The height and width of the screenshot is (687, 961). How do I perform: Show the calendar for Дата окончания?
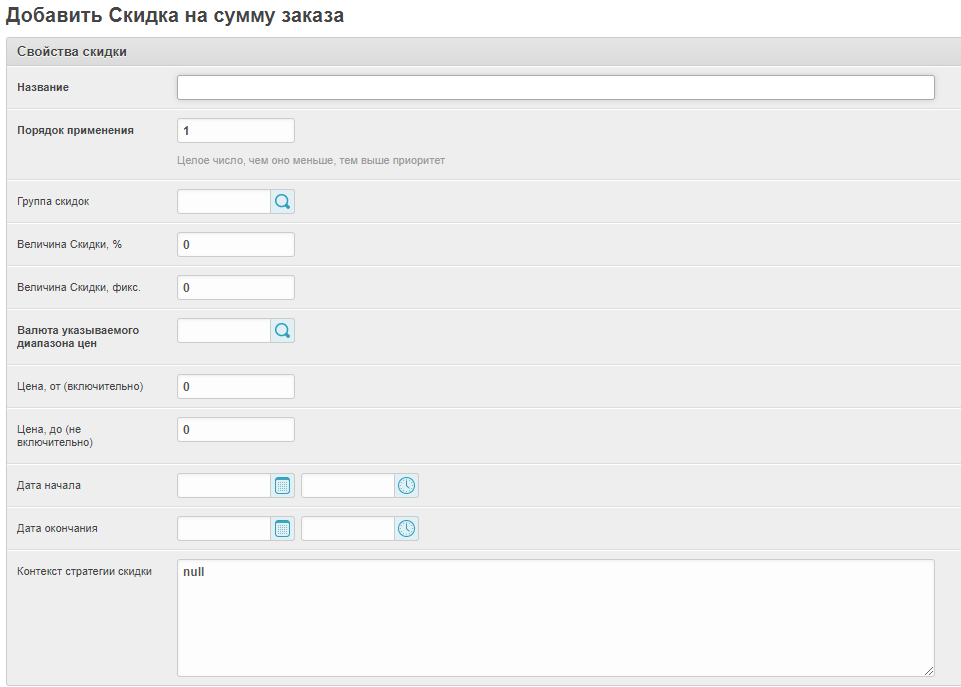[x=283, y=529]
